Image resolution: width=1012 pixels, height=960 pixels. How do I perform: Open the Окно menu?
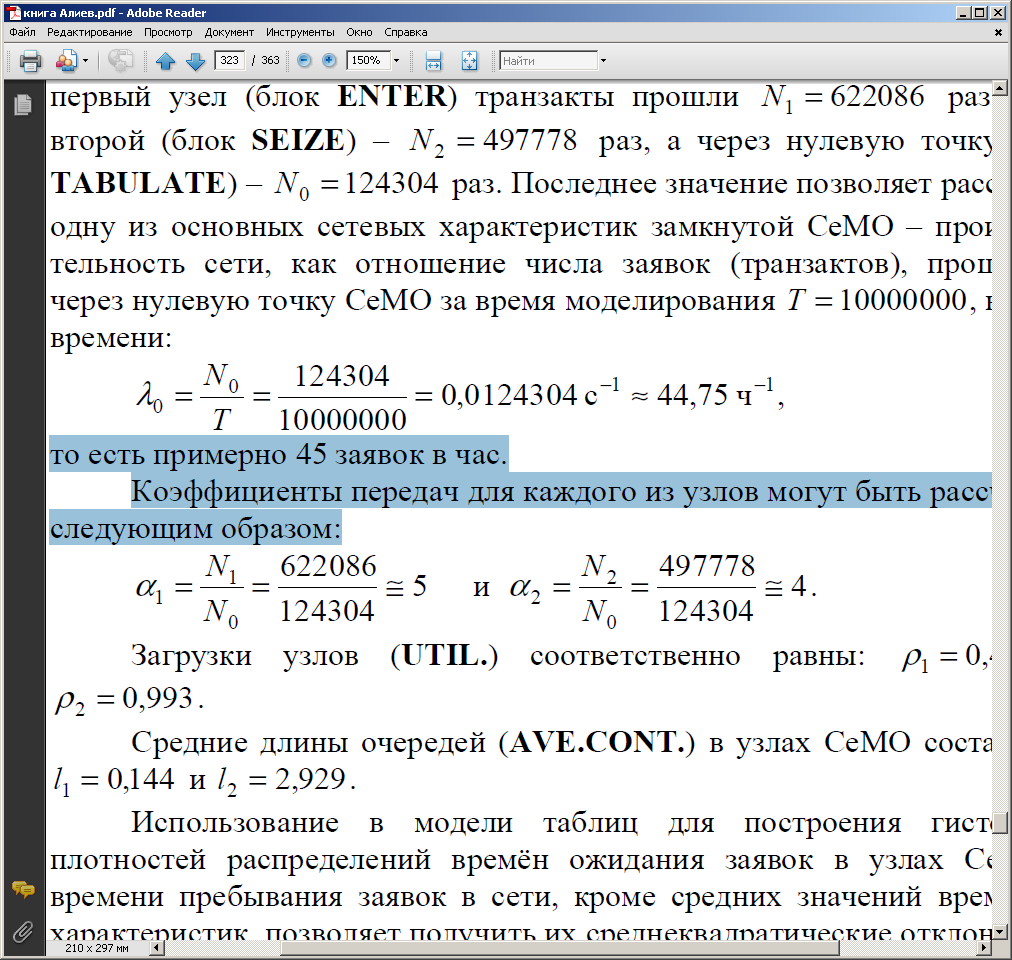click(359, 32)
